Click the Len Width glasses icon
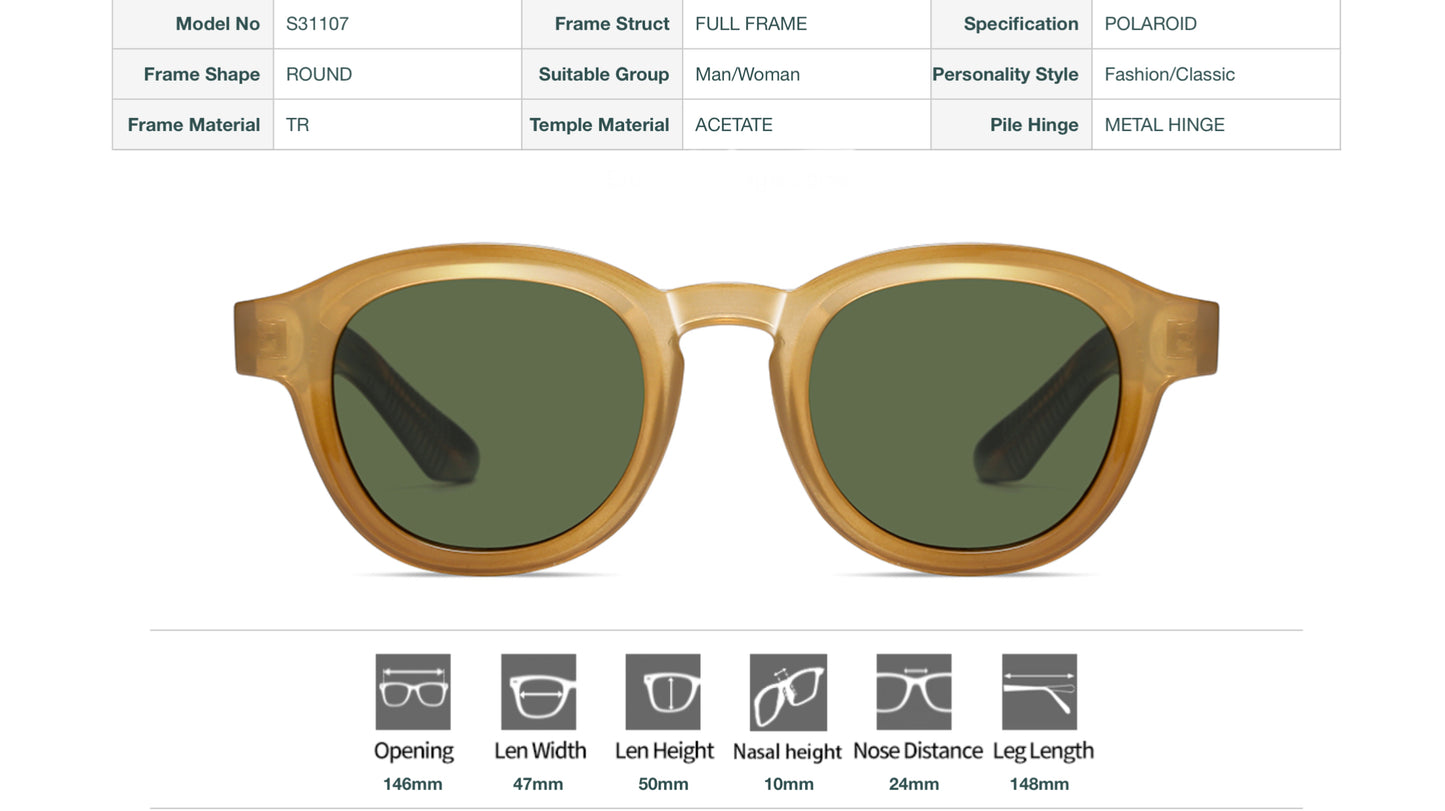Screen dimensions: 1445x811 [538, 691]
